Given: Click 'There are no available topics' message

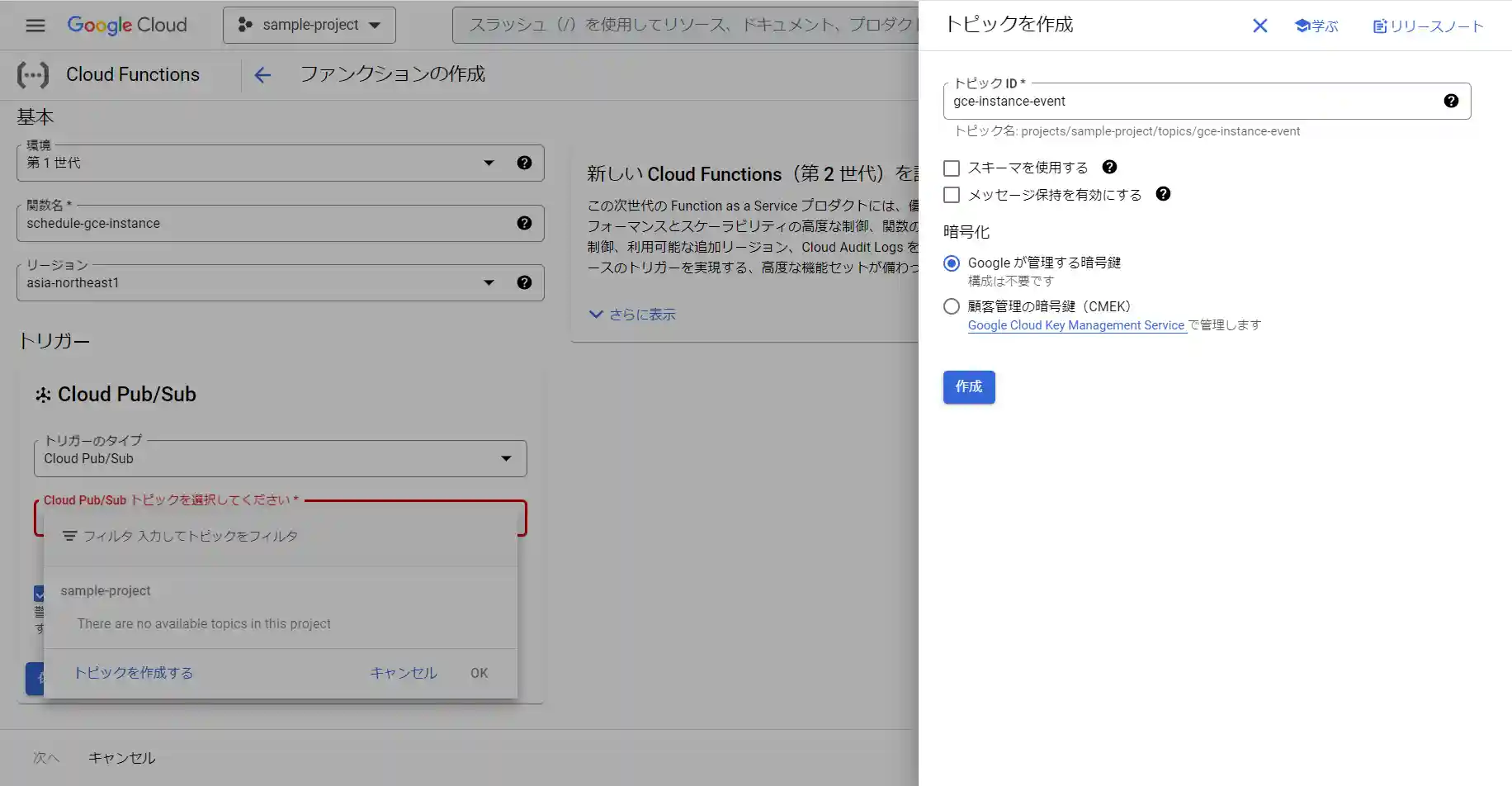Looking at the screenshot, I should pos(204,624).
